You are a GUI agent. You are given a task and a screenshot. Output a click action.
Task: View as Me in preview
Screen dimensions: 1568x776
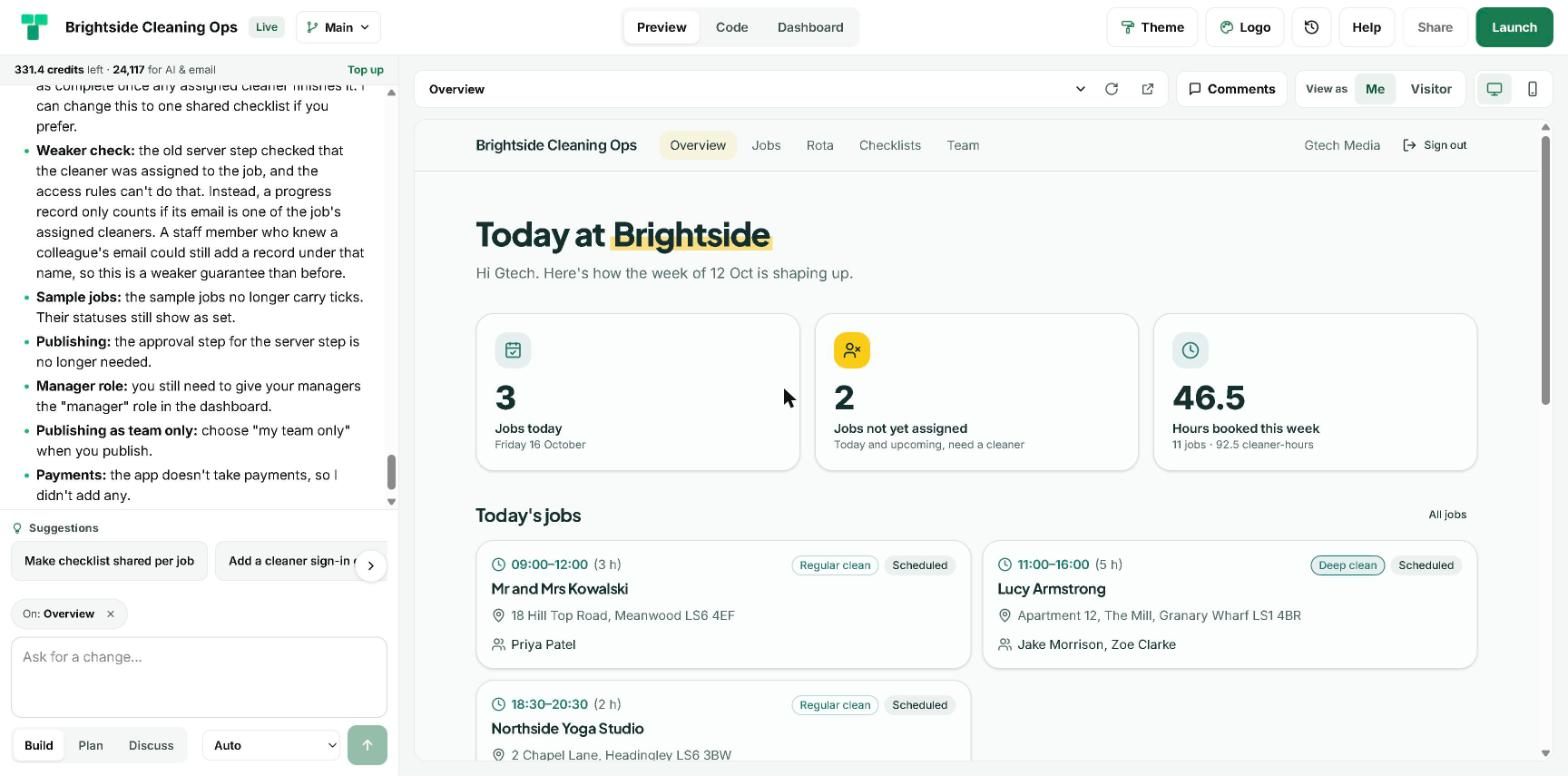1375,89
